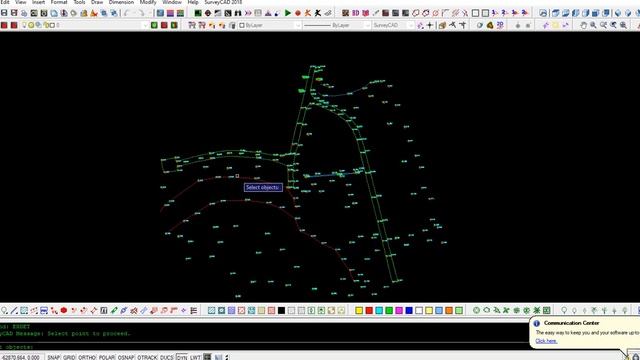Click the green square icon after layer dropdown

[154, 25]
